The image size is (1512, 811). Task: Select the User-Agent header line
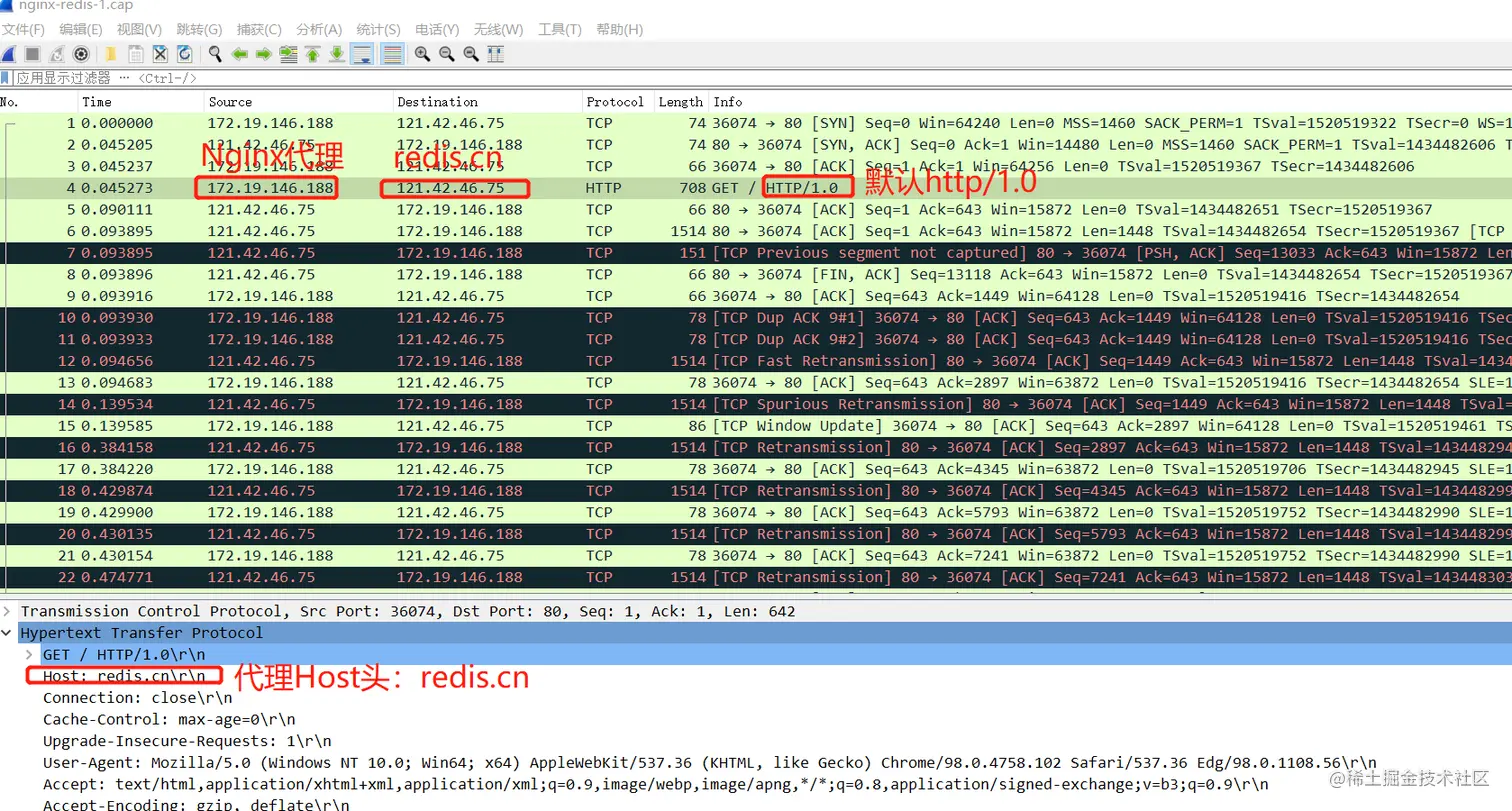pos(710,763)
